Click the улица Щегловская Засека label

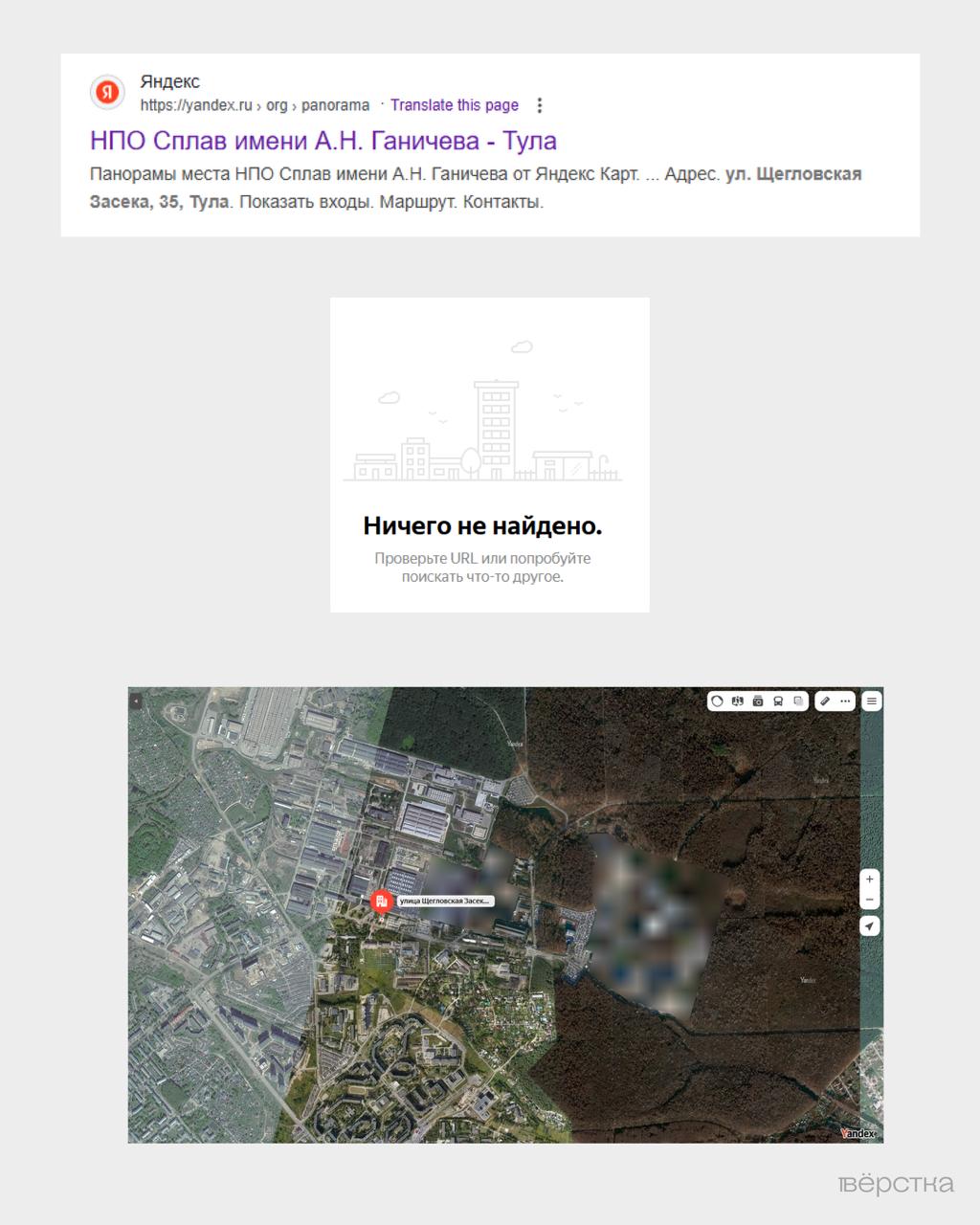445,902
